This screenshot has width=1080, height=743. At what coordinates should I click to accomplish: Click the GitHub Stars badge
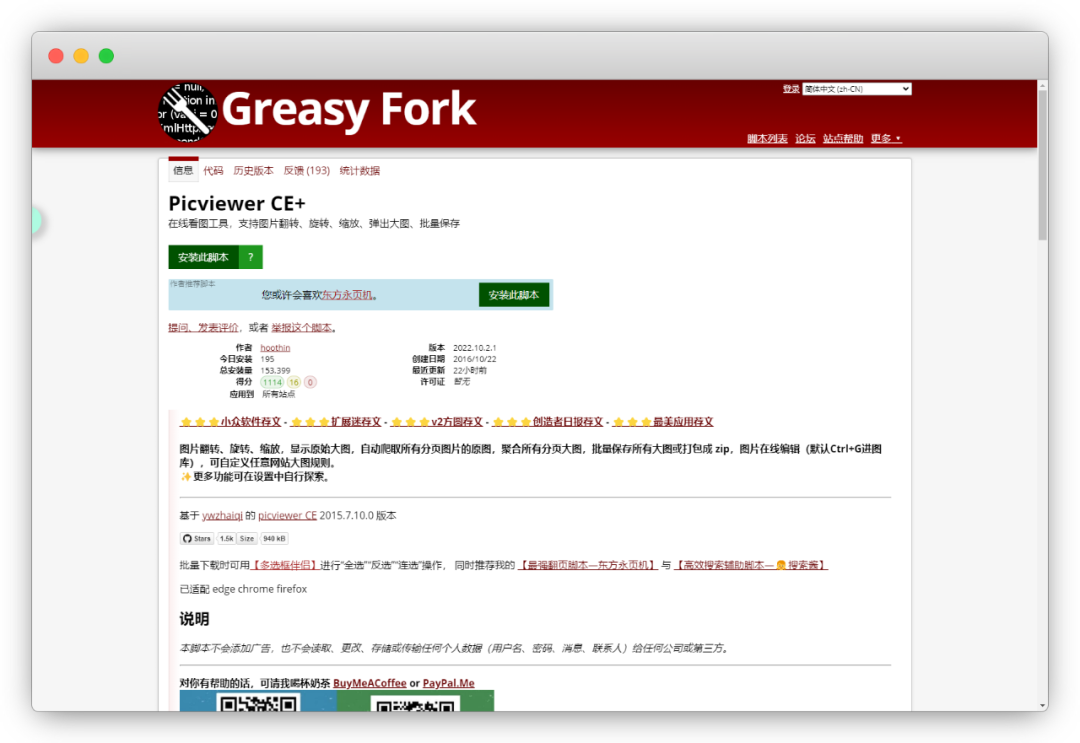coord(197,538)
